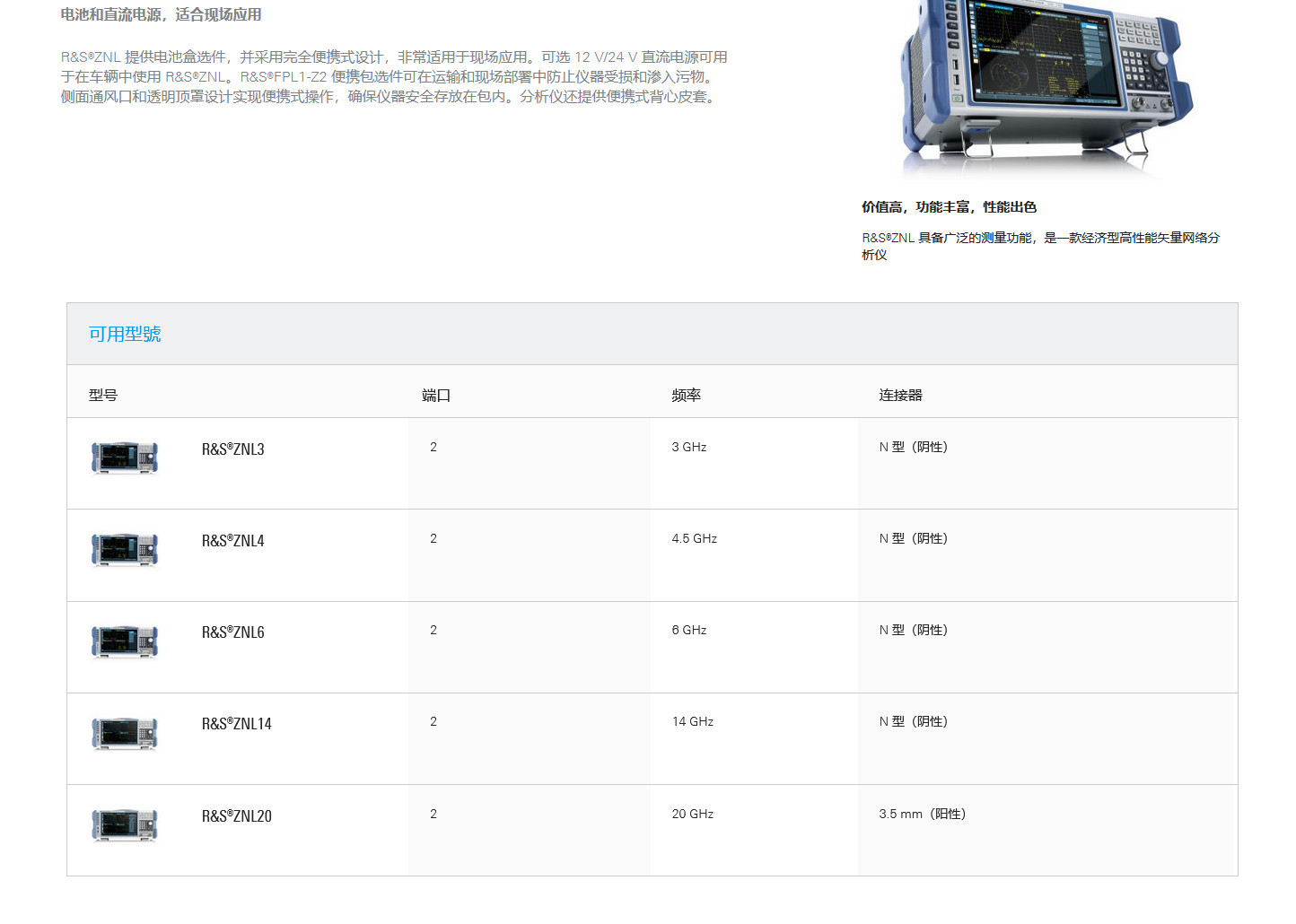Open the R&S®ZNL14 model link

236,724
